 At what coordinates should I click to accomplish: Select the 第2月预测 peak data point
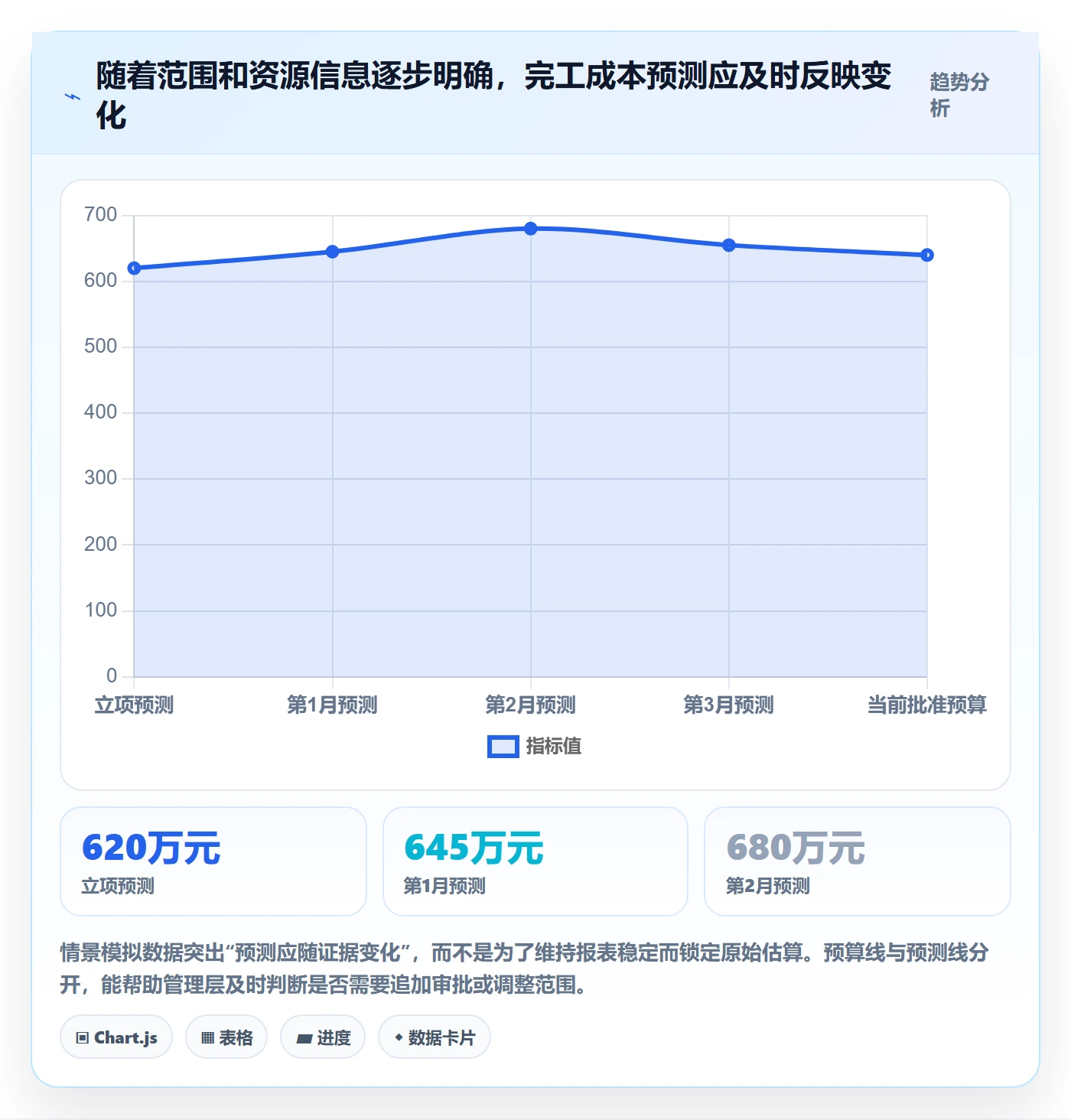coord(531,229)
